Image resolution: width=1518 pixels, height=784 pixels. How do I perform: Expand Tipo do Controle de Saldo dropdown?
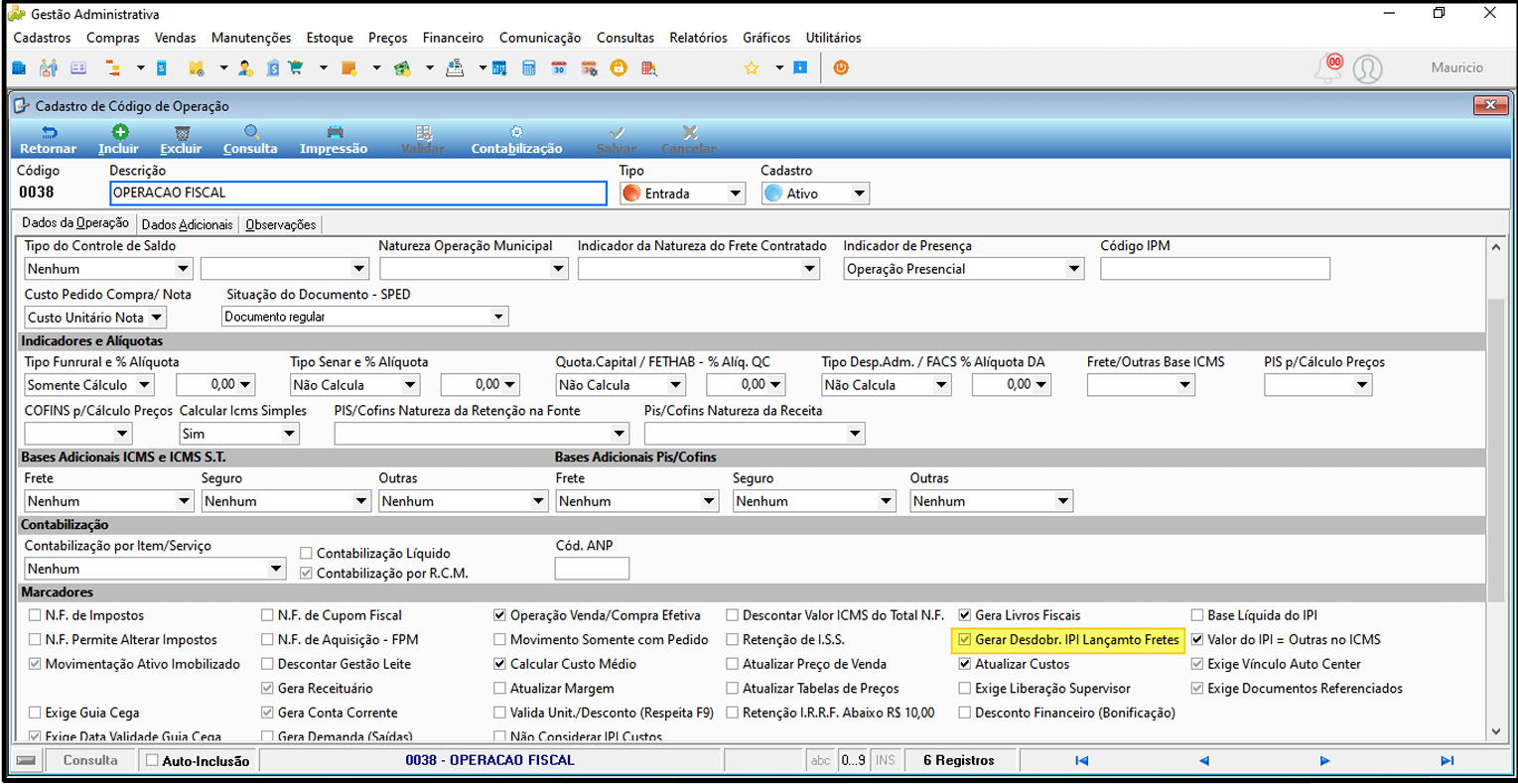(x=108, y=269)
